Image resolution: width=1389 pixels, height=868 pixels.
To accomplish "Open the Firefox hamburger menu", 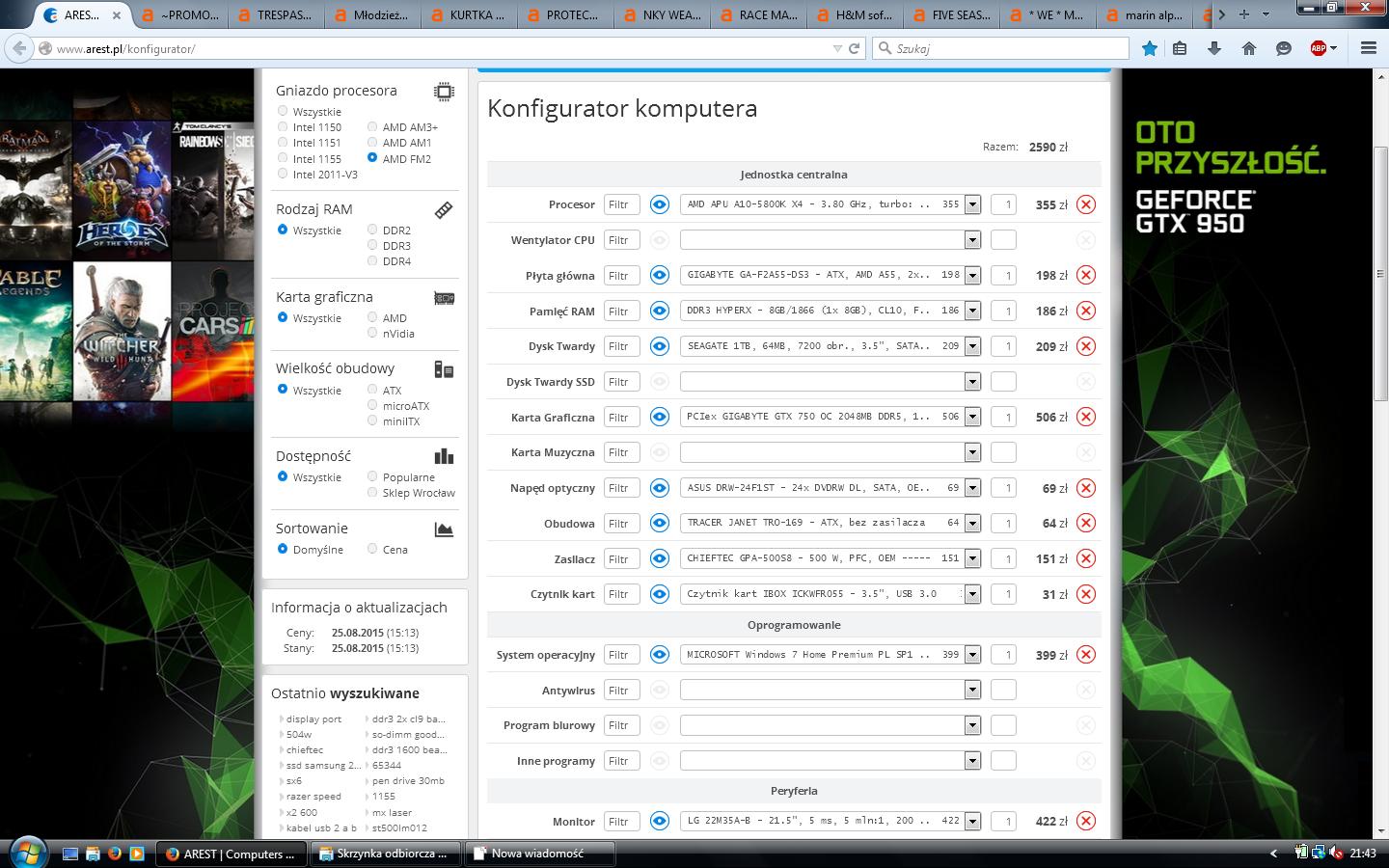I will [x=1368, y=48].
